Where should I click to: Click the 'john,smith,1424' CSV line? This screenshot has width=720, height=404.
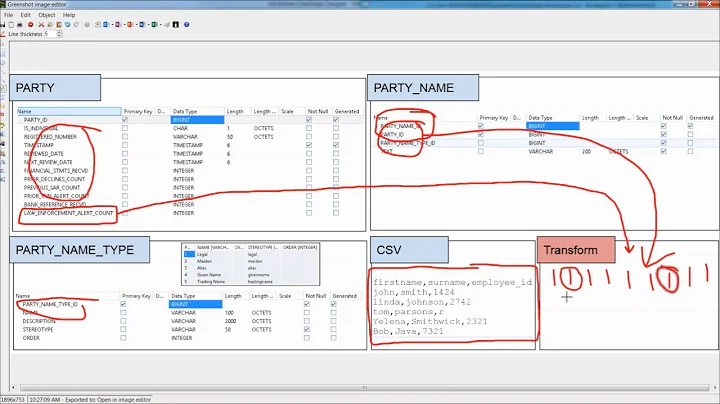click(414, 292)
